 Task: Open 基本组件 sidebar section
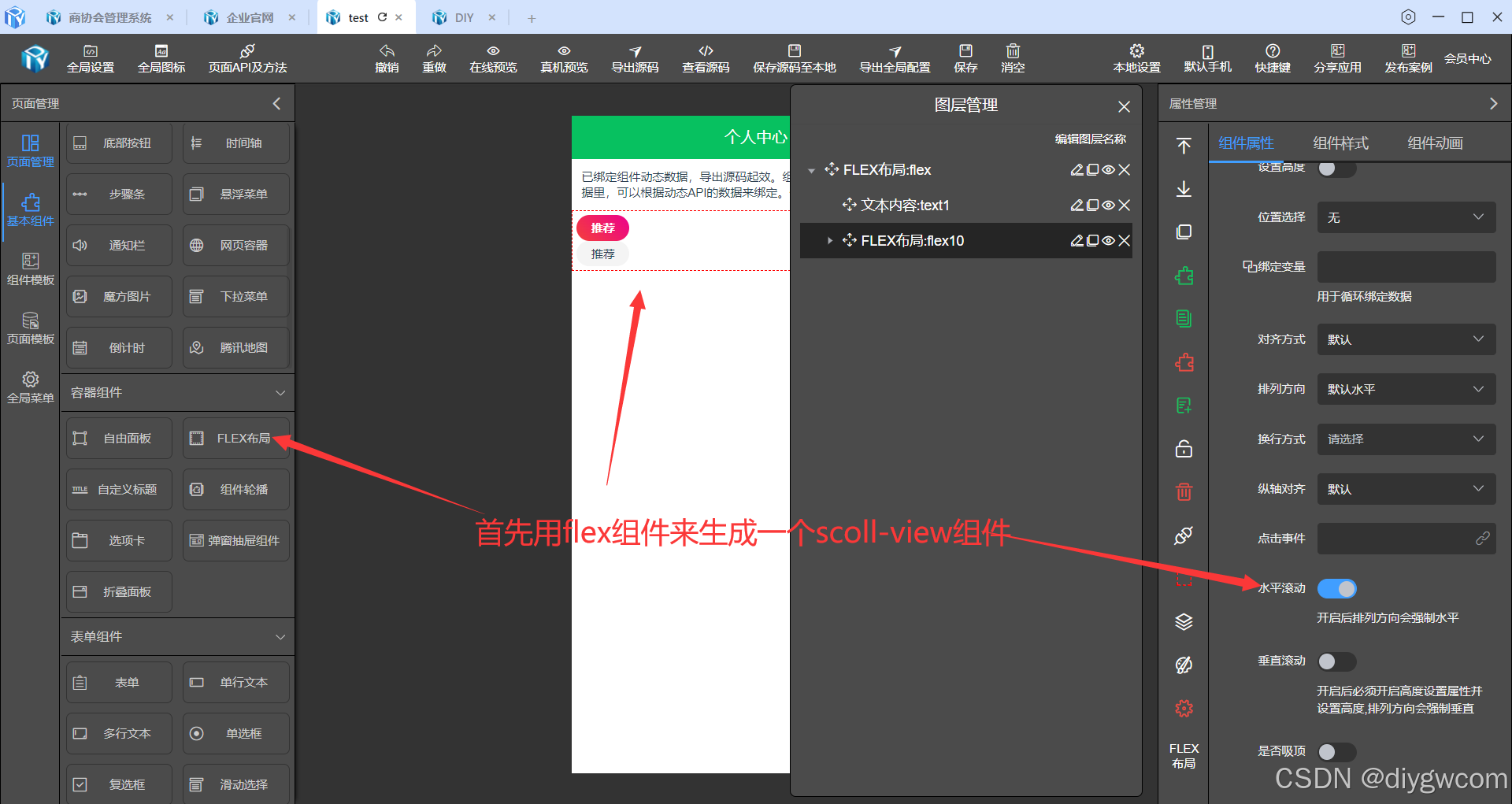pos(30,209)
